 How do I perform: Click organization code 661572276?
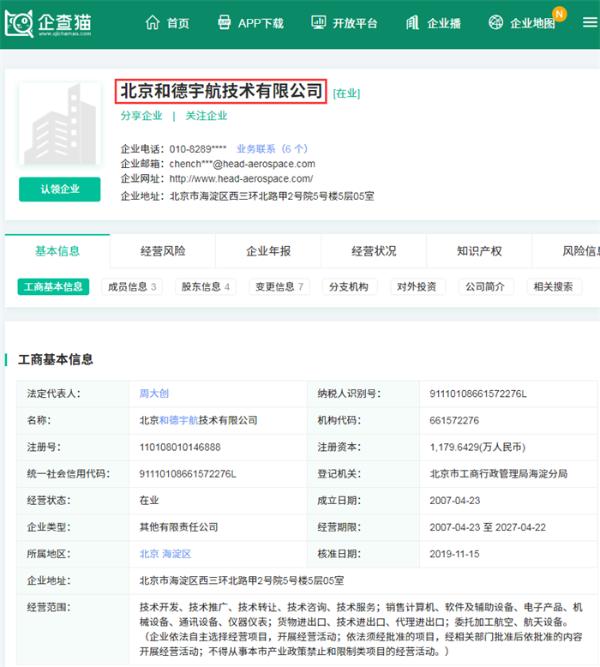(454, 421)
